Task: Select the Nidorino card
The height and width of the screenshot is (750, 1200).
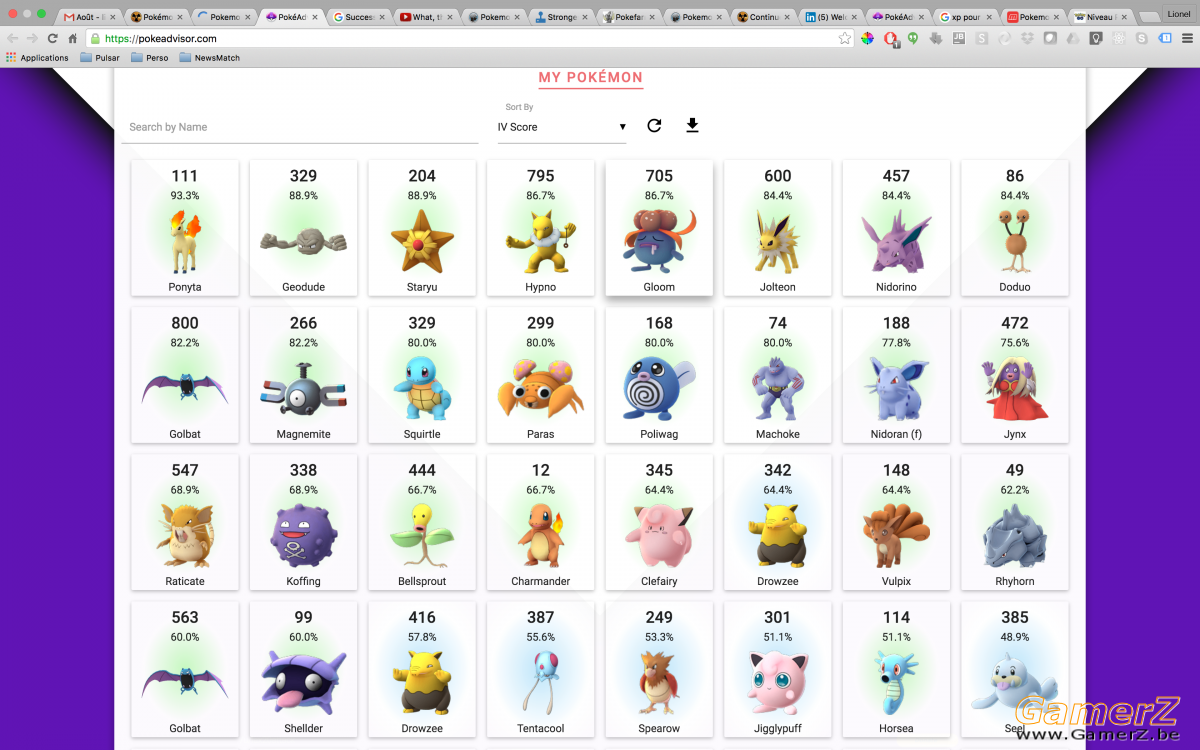Action: click(896, 228)
